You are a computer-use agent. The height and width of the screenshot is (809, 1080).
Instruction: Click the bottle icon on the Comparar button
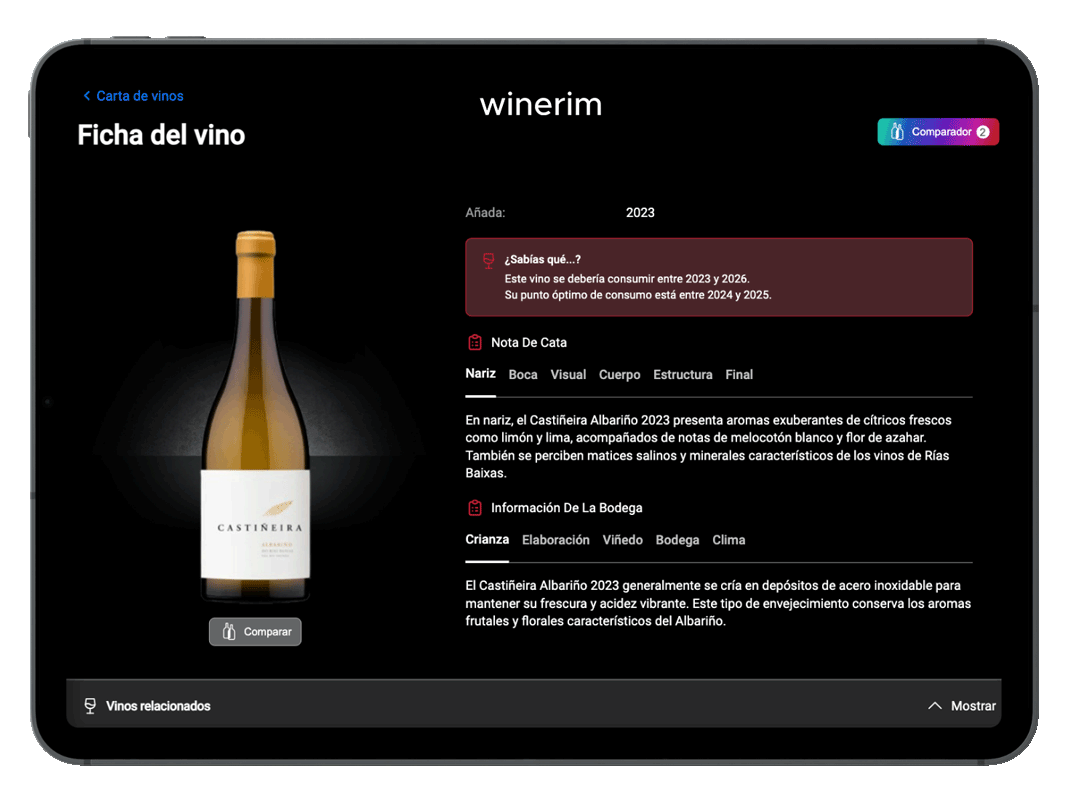click(228, 631)
